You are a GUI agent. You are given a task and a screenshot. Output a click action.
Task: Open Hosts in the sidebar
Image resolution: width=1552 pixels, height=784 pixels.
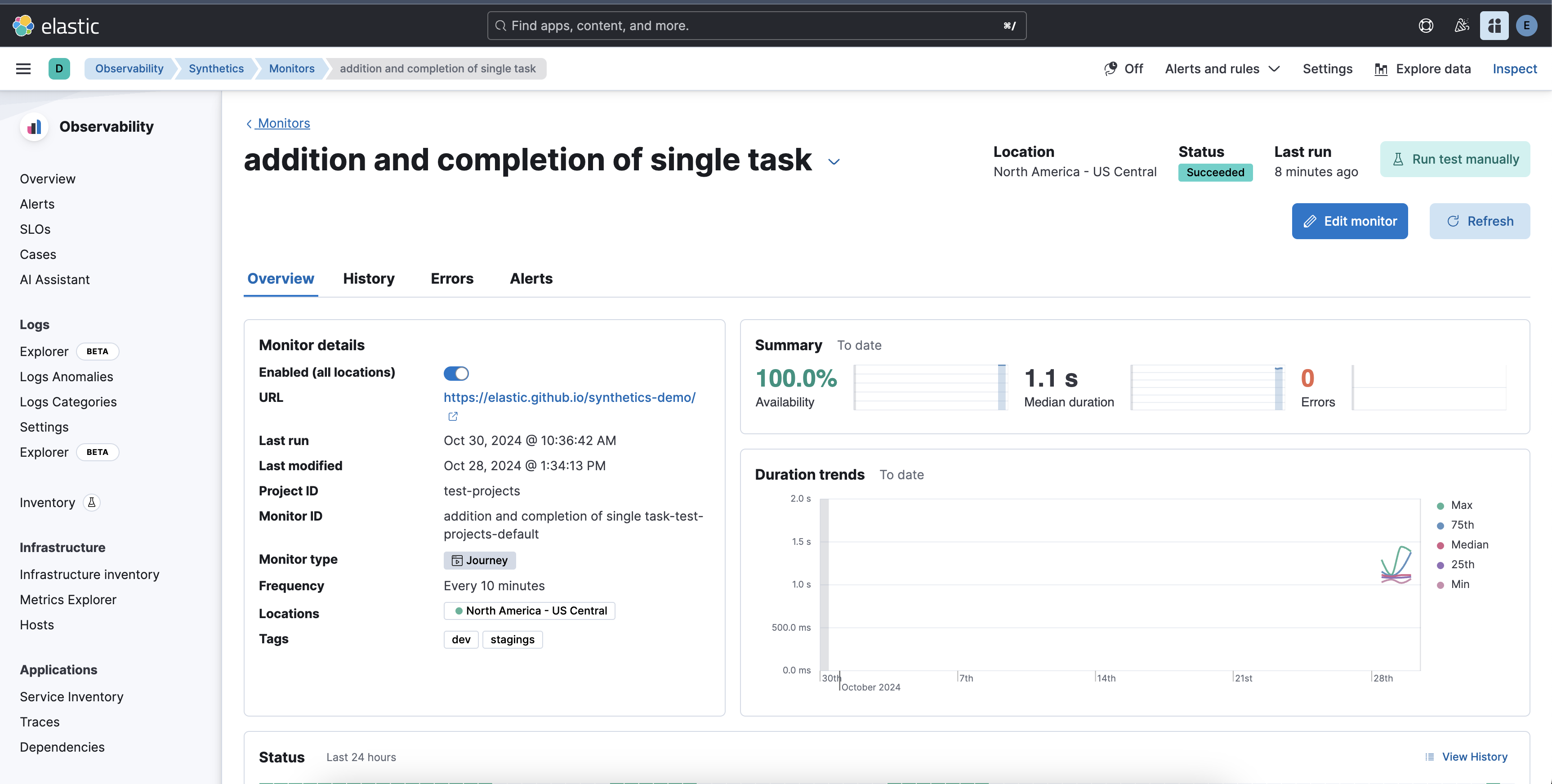pyautogui.click(x=37, y=625)
